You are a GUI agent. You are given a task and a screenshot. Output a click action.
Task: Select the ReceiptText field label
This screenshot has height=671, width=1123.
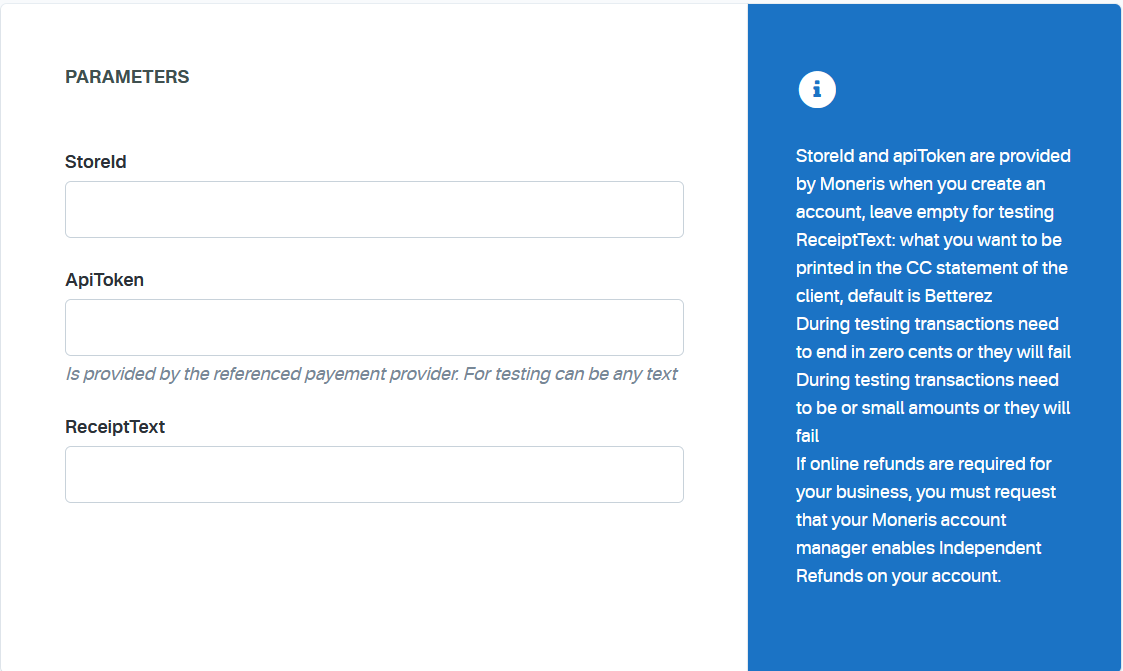click(x=115, y=426)
